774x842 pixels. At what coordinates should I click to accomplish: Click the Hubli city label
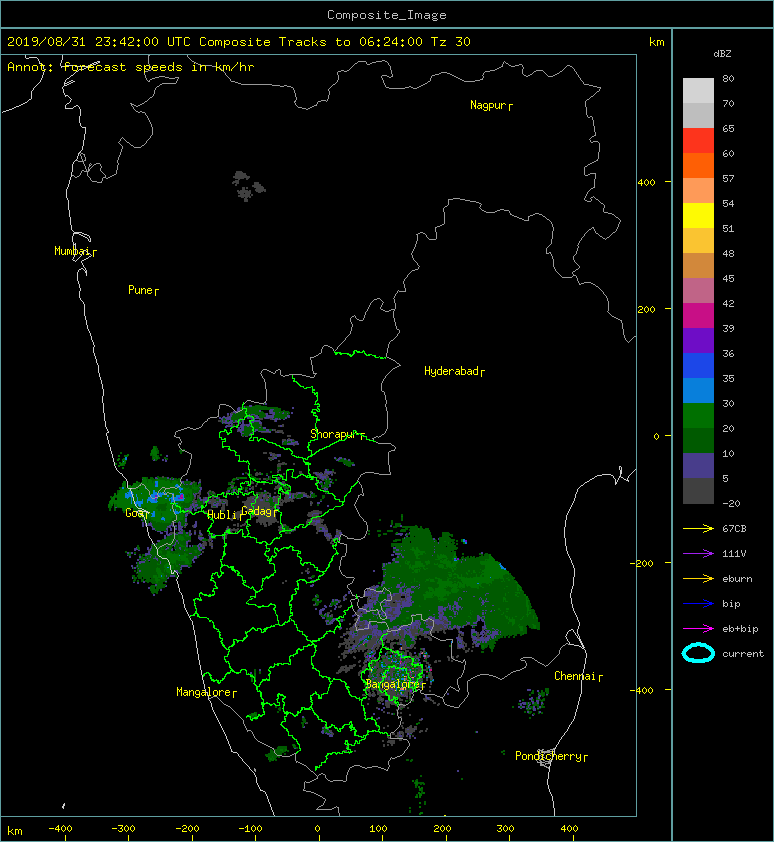(223, 516)
